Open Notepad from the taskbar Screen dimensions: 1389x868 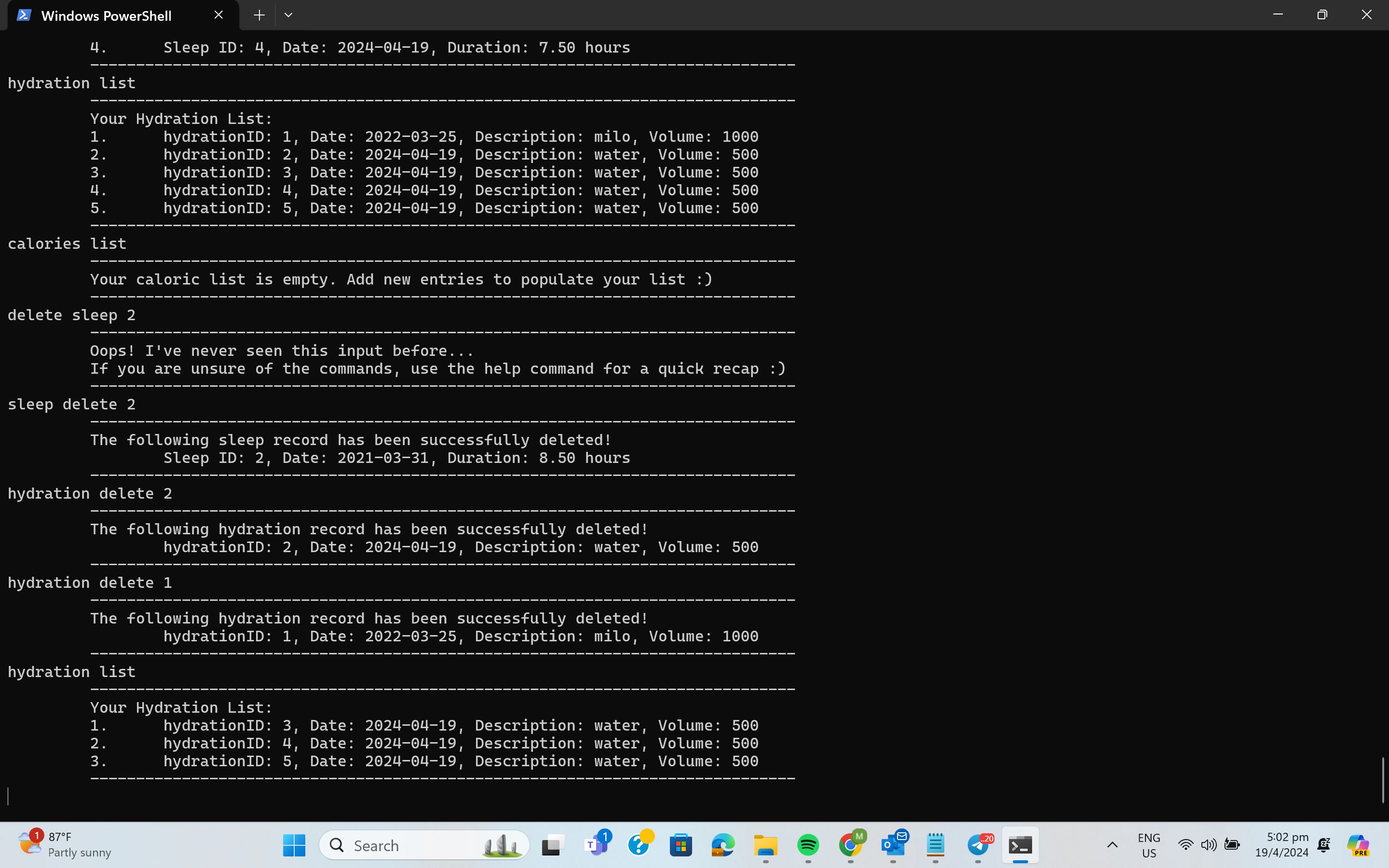[x=936, y=845]
